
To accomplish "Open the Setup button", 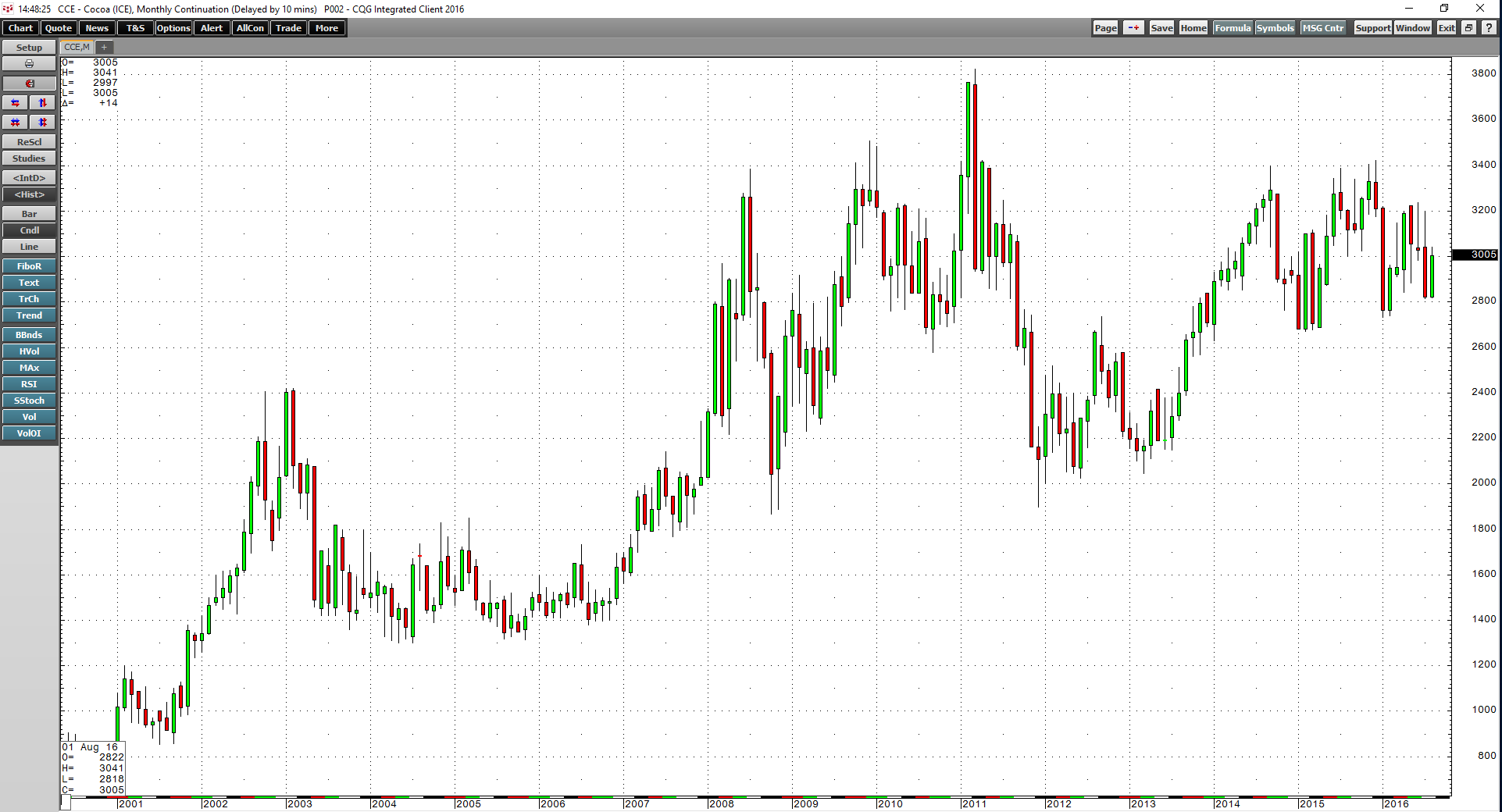I will point(29,48).
